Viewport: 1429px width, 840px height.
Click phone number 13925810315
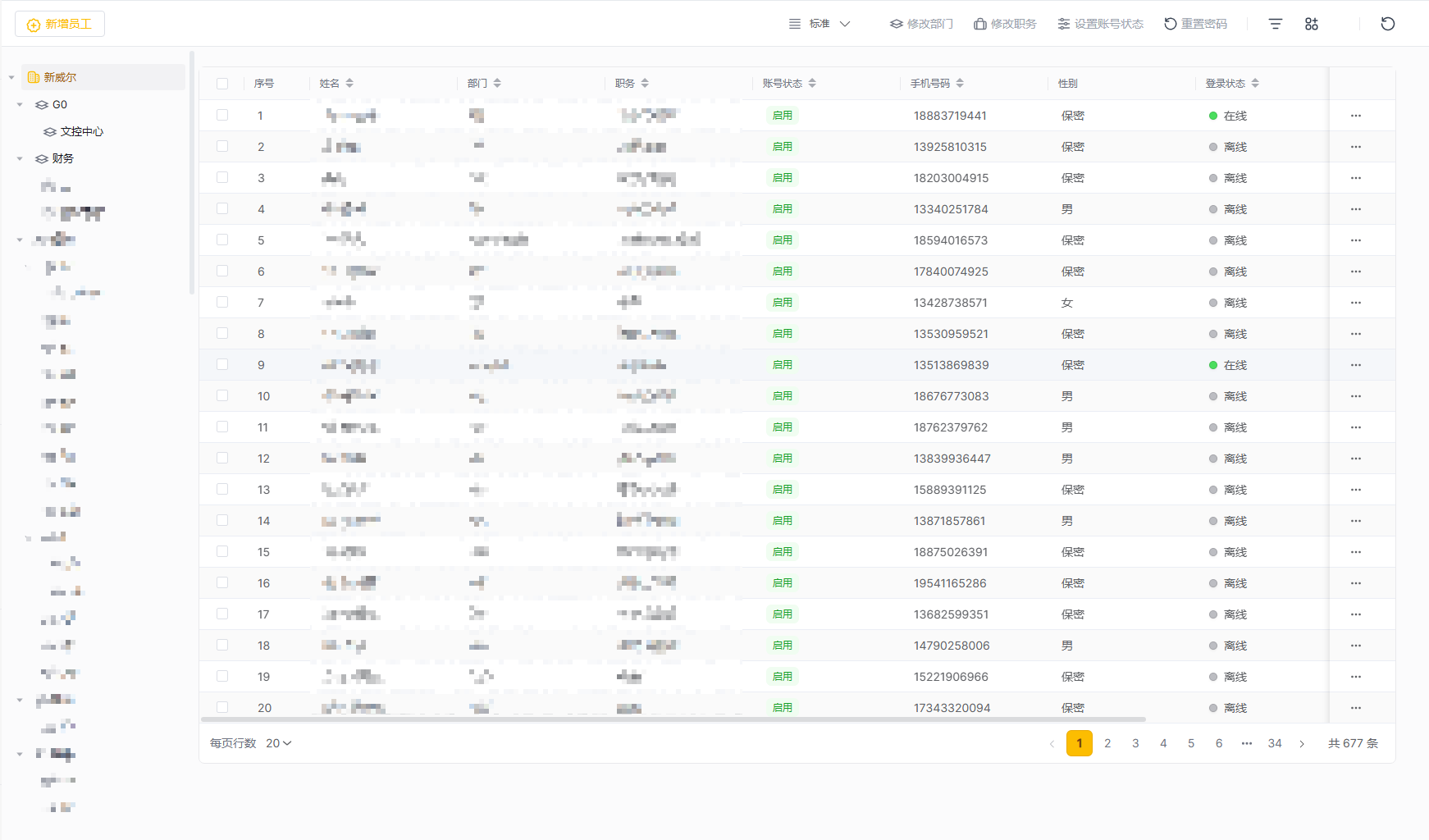[950, 147]
